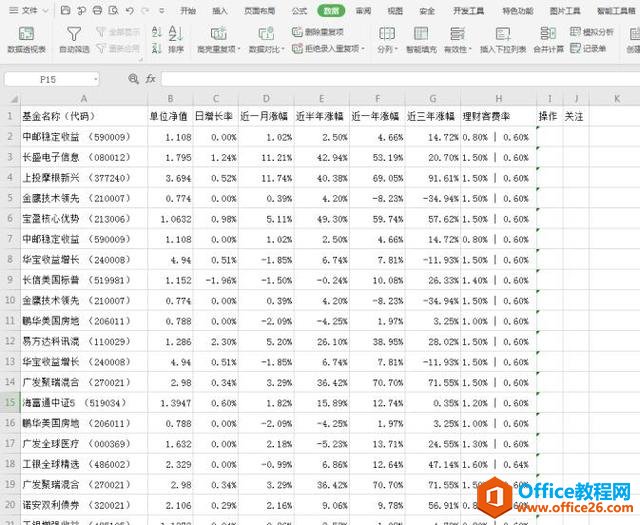Open the 记录单 record form
The width and height of the screenshot is (640, 525).
click(x=588, y=49)
